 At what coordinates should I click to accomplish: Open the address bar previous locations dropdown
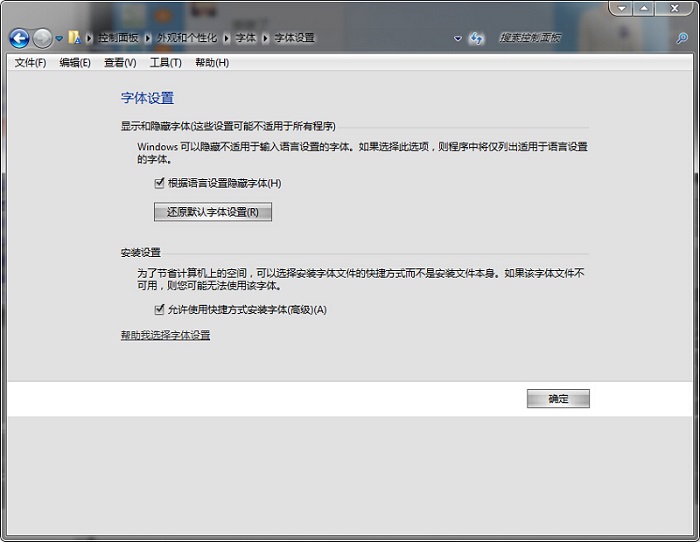458,39
